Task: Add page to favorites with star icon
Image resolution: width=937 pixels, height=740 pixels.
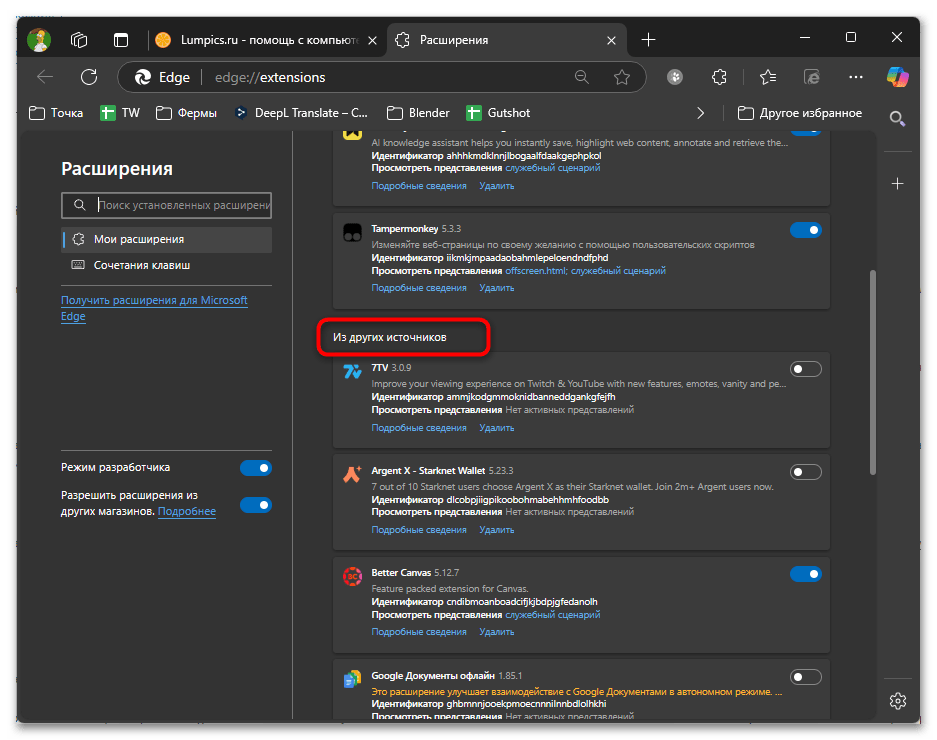Action: 621,77
